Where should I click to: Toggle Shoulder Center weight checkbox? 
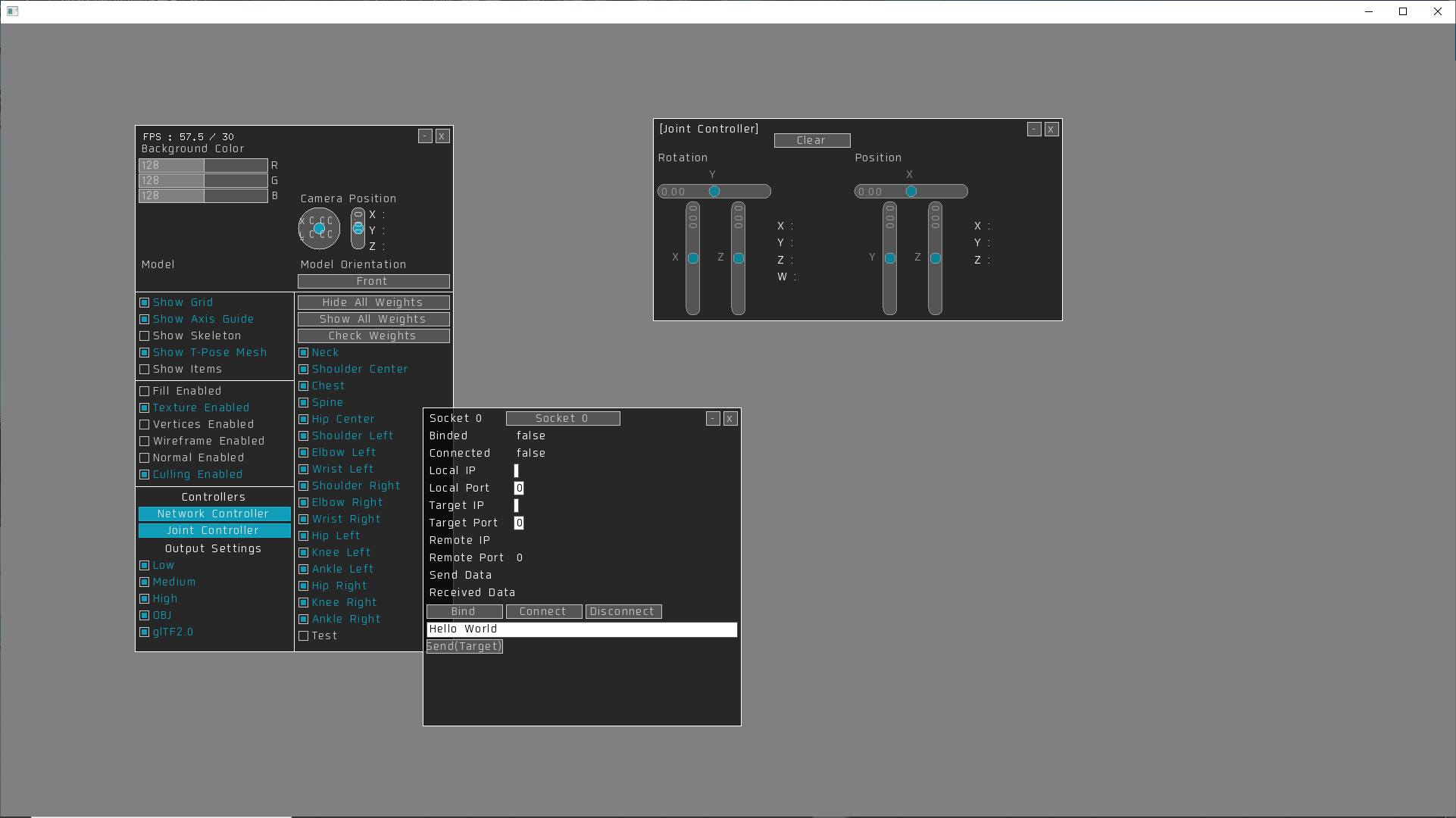pos(303,370)
